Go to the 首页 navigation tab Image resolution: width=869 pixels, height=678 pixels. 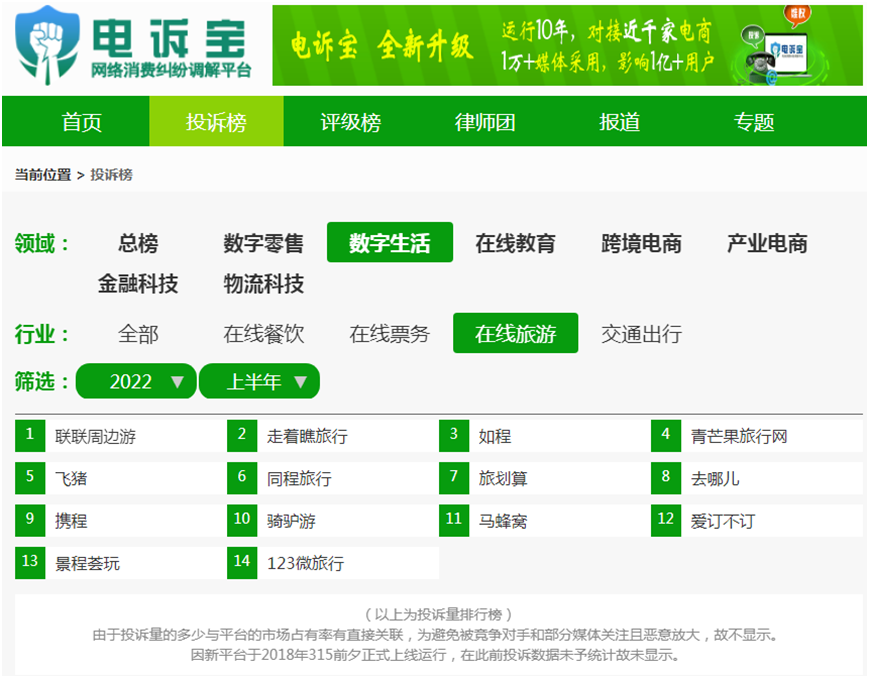(x=81, y=121)
